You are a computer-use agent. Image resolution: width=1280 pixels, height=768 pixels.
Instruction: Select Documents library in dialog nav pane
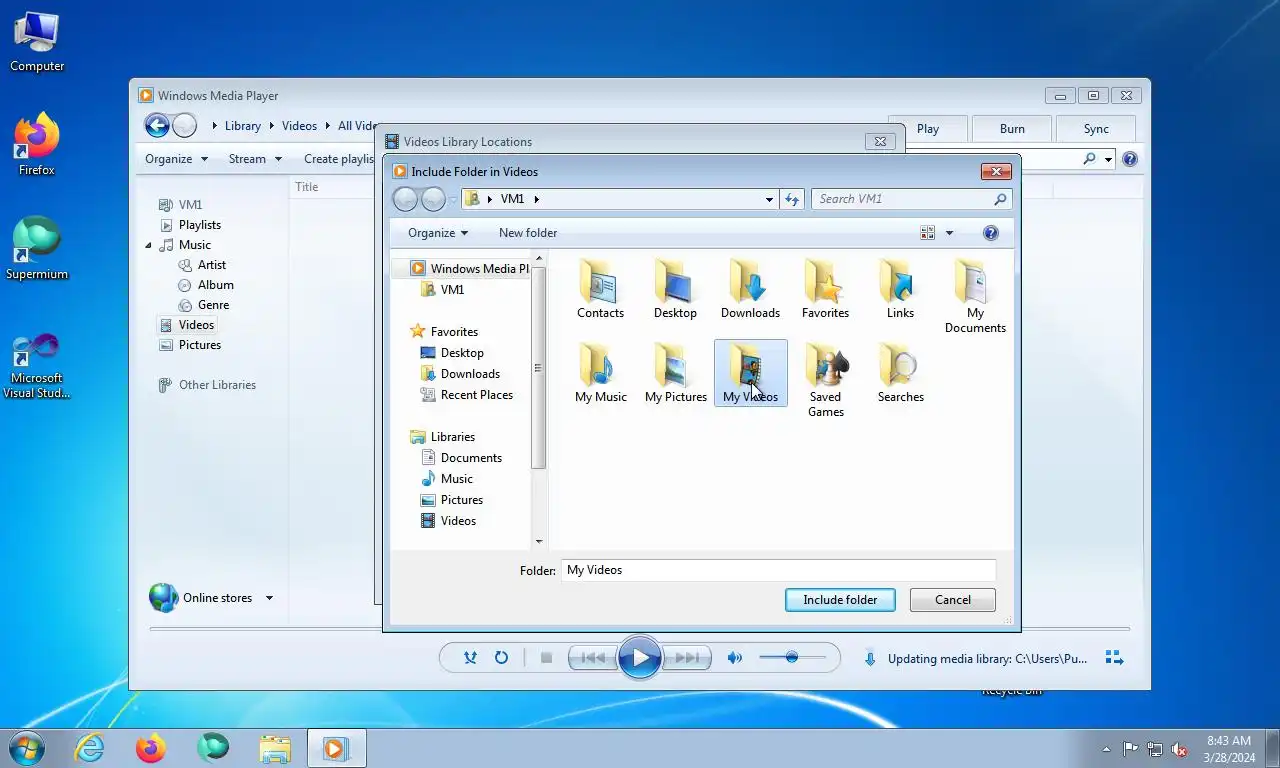pyautogui.click(x=461, y=458)
